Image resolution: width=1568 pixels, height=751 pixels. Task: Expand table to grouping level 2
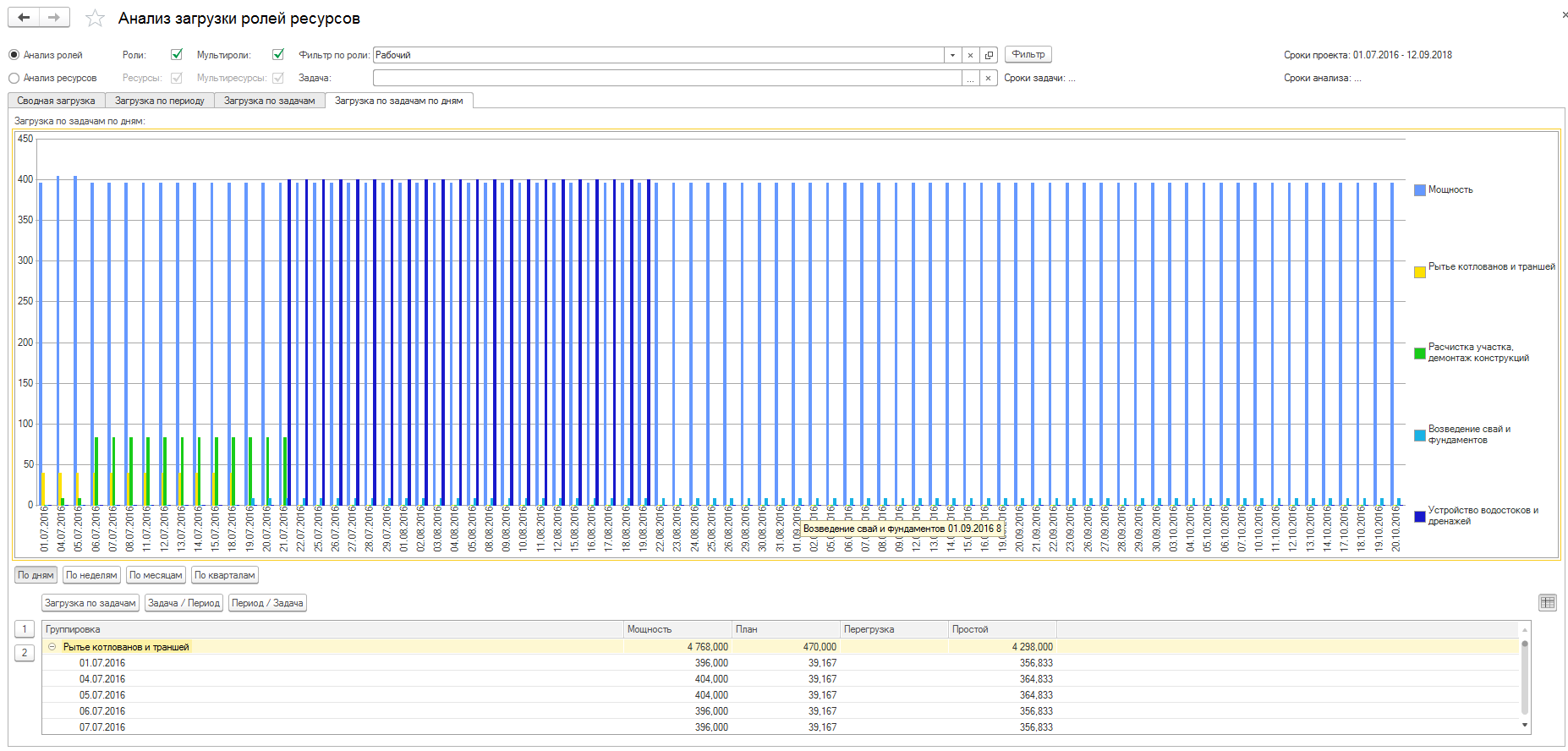(x=25, y=653)
